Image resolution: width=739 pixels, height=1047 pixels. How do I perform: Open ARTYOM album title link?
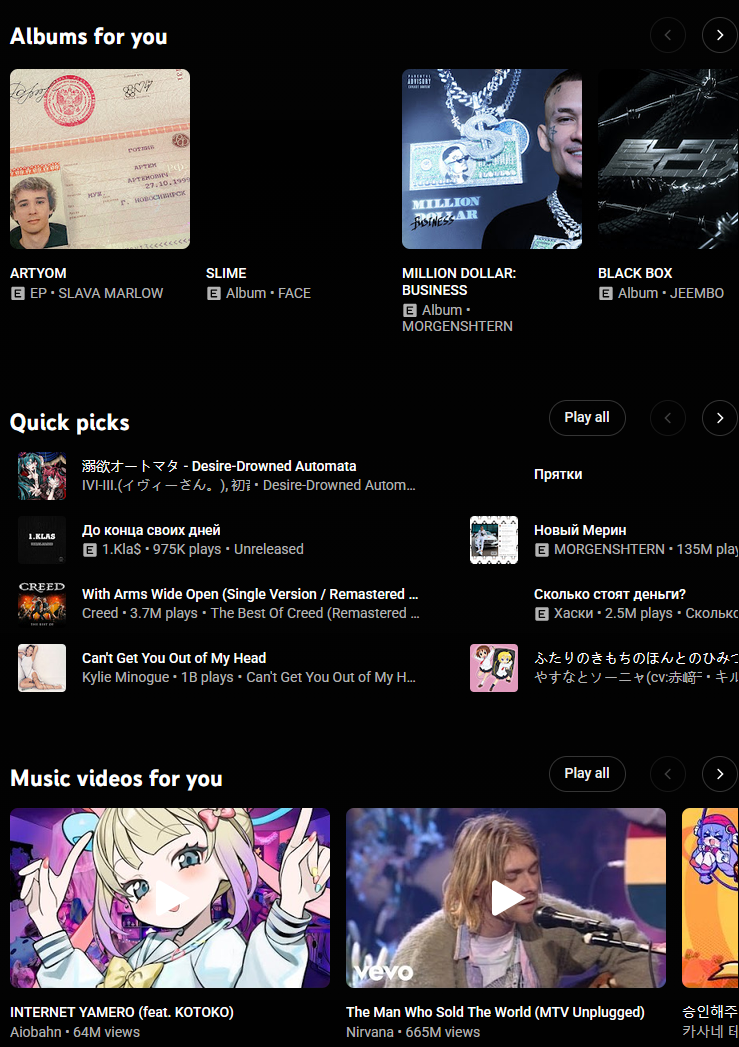(38, 273)
